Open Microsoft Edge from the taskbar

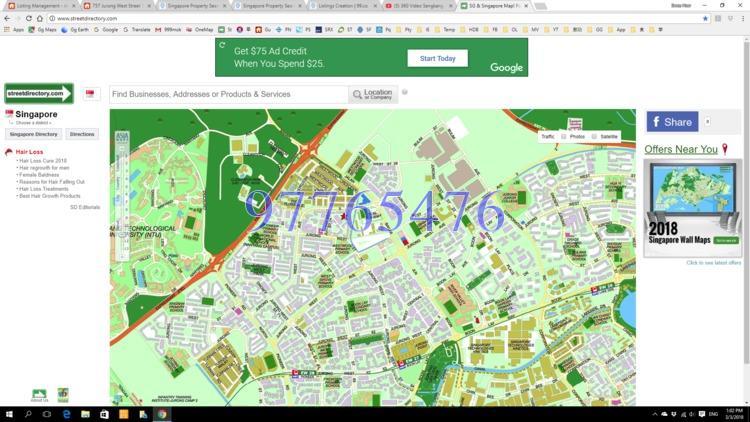(x=66, y=414)
